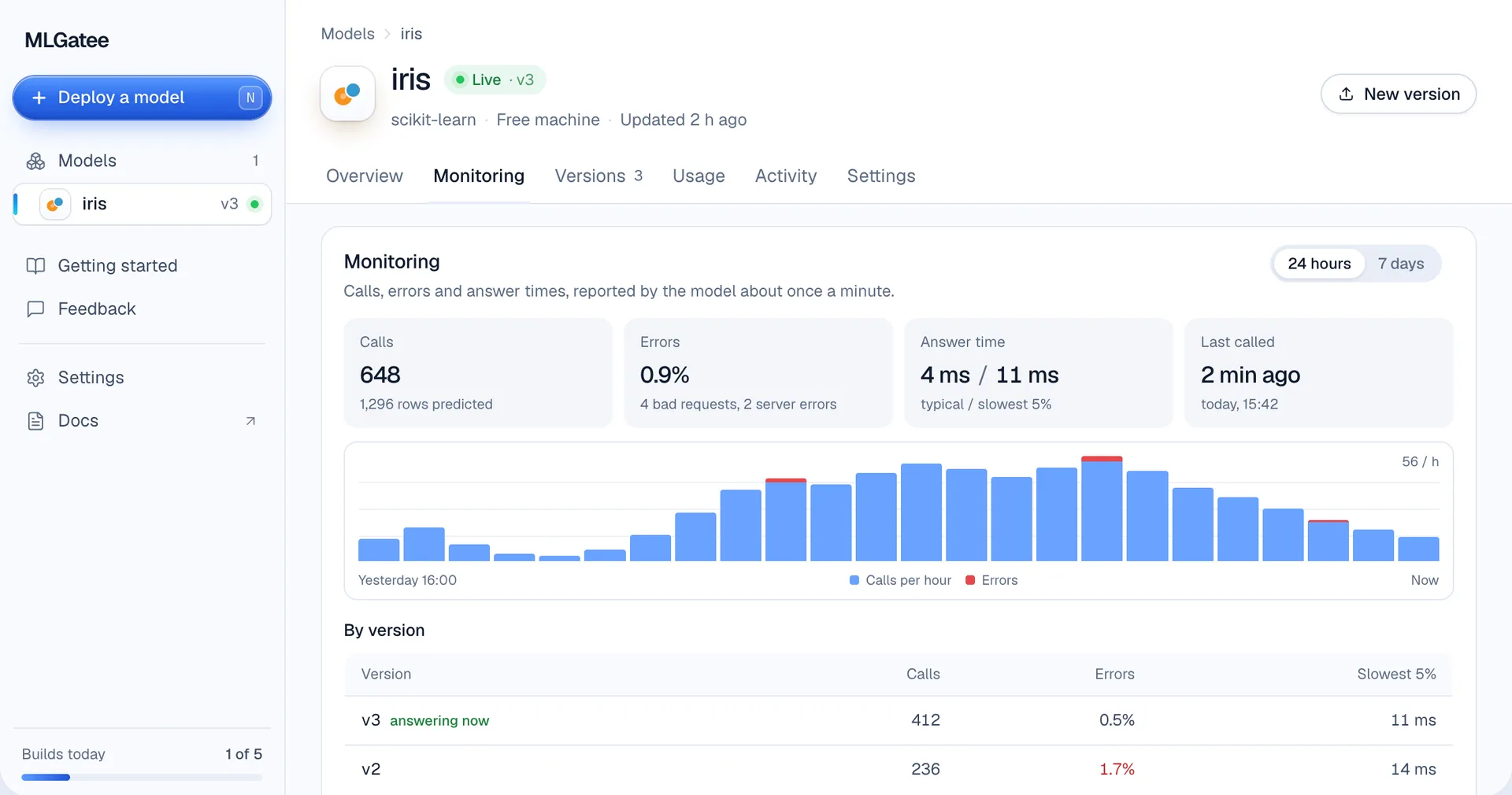Click the Settings gear icon in sidebar
Screen dimensions: 1512x795
[35, 378]
